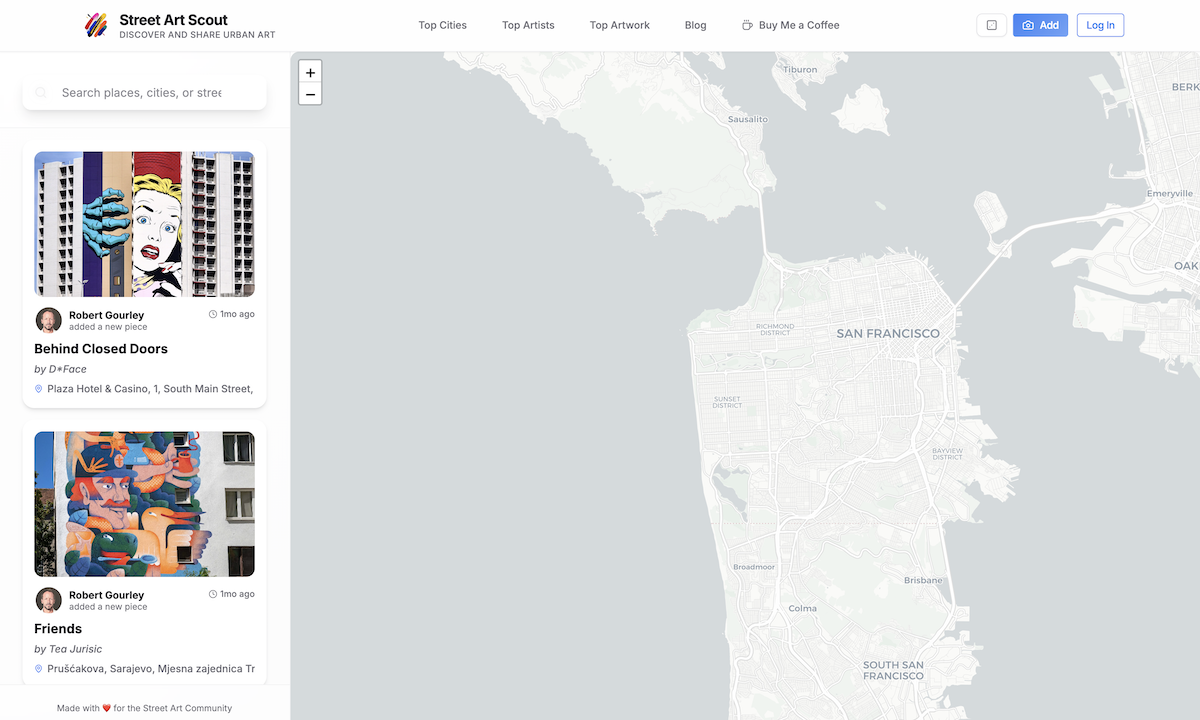Open the Behind Closed Doors mural thumbnail

(x=144, y=224)
